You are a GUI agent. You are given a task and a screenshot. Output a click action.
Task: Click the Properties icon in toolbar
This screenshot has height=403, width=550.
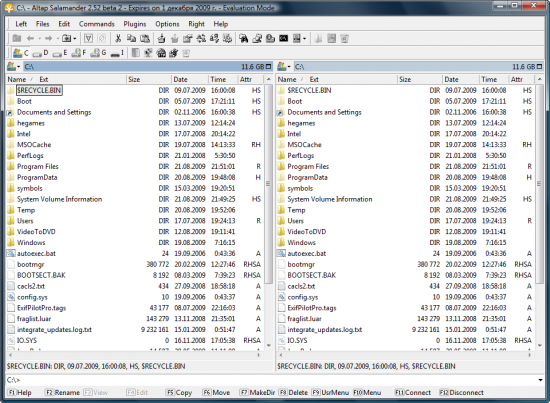pos(188,39)
